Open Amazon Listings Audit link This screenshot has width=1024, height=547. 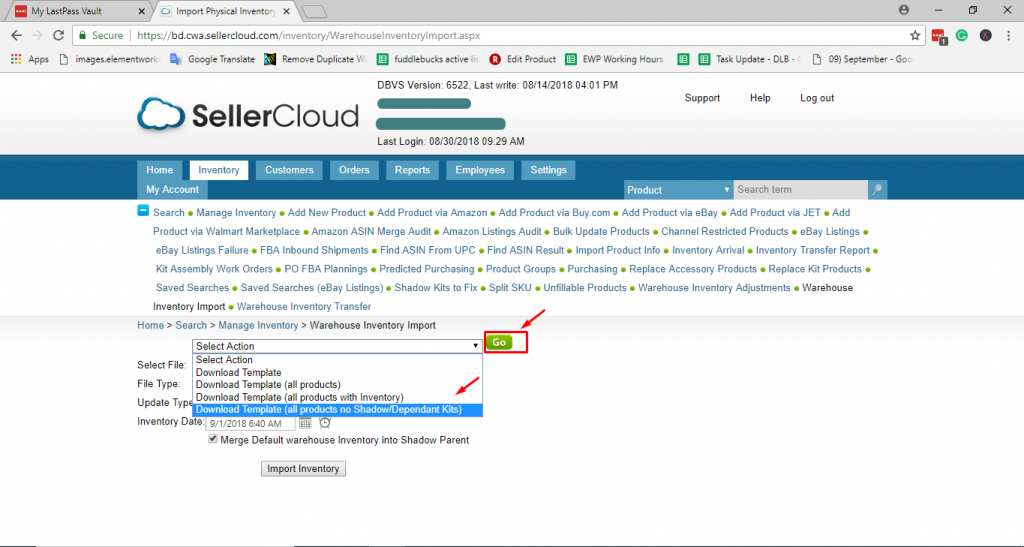point(492,232)
